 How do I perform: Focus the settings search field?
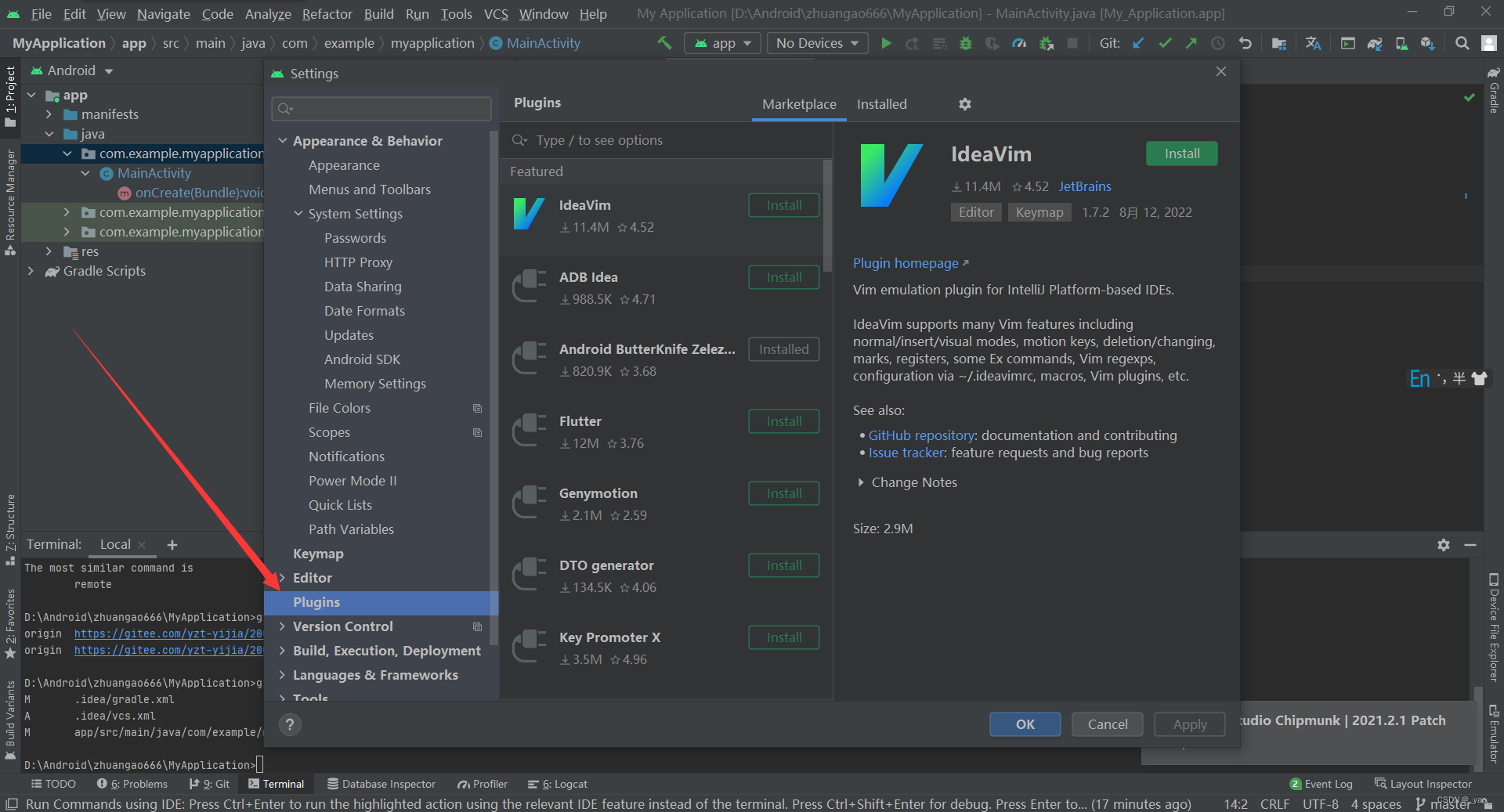381,109
